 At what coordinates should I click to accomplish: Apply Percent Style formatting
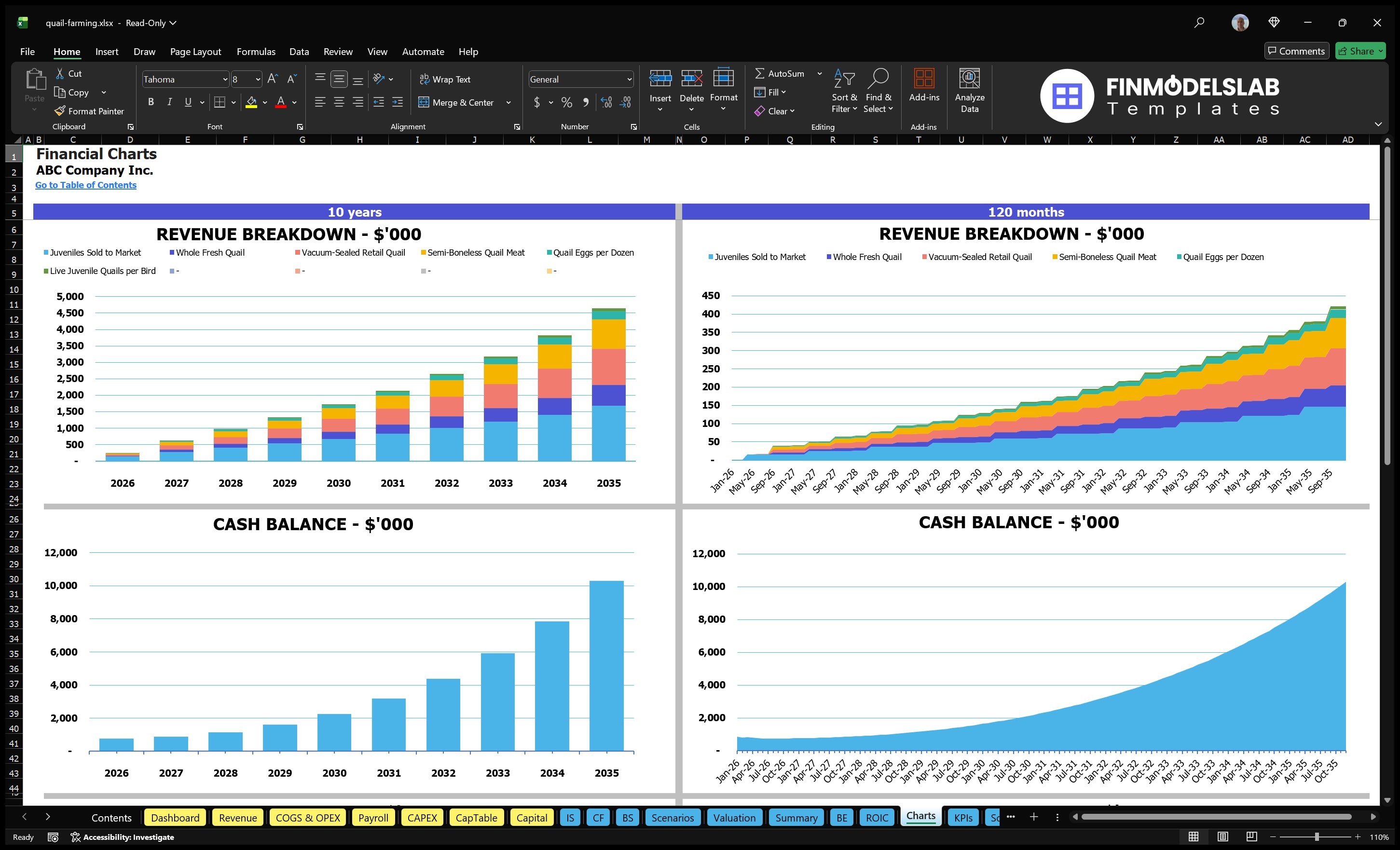click(566, 103)
